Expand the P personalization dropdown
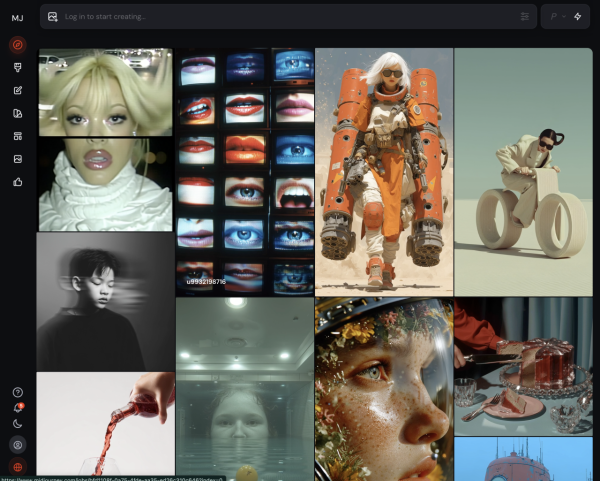 pos(556,16)
